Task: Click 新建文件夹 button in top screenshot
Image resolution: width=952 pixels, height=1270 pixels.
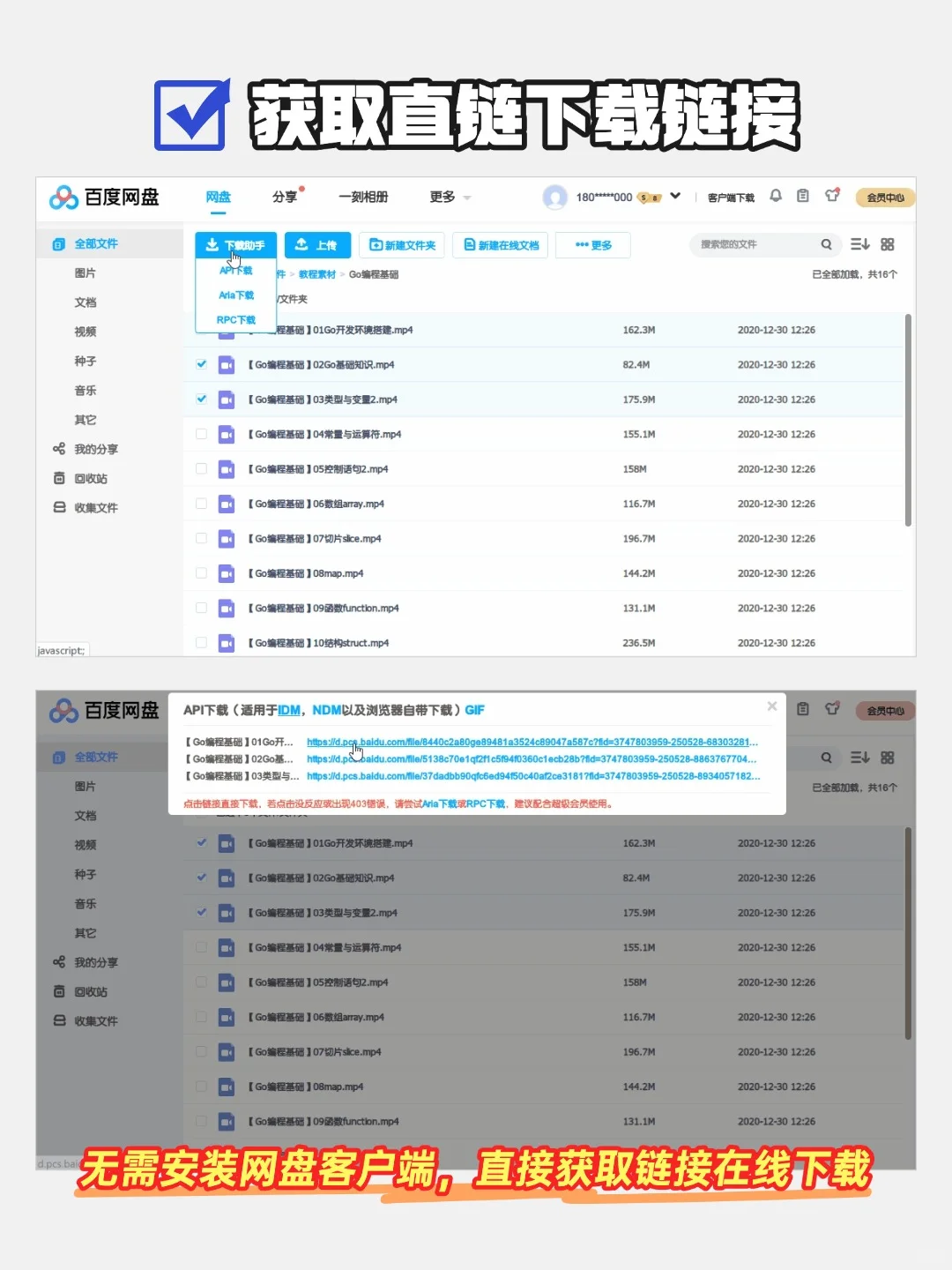Action: 401,245
